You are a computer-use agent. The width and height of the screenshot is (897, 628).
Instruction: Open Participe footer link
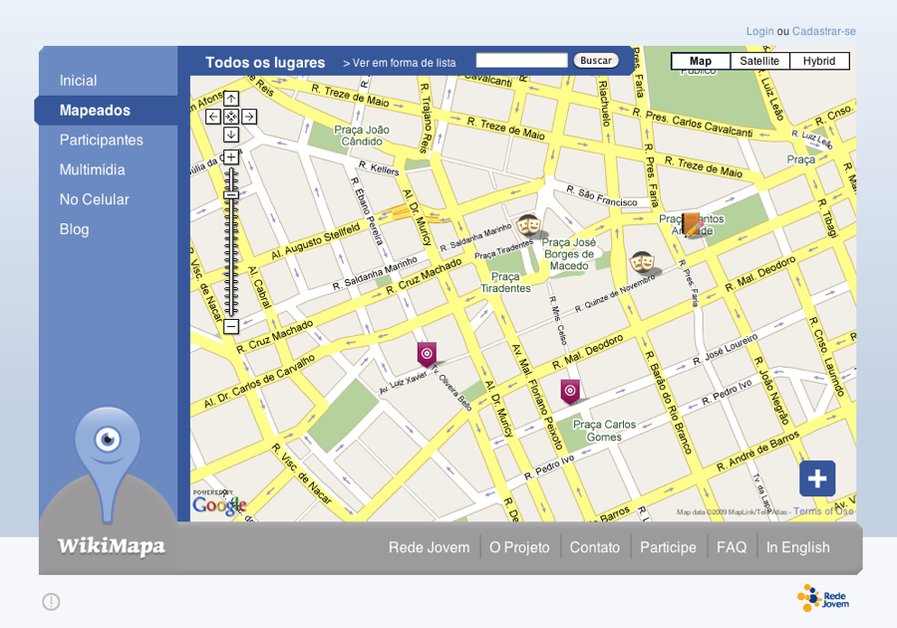click(668, 547)
